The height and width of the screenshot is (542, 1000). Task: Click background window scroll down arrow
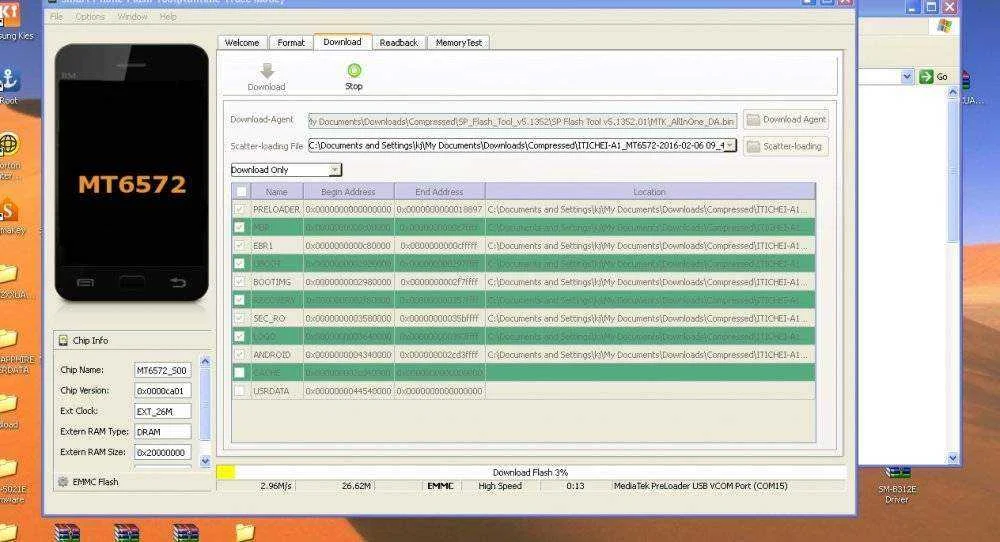coord(953,458)
